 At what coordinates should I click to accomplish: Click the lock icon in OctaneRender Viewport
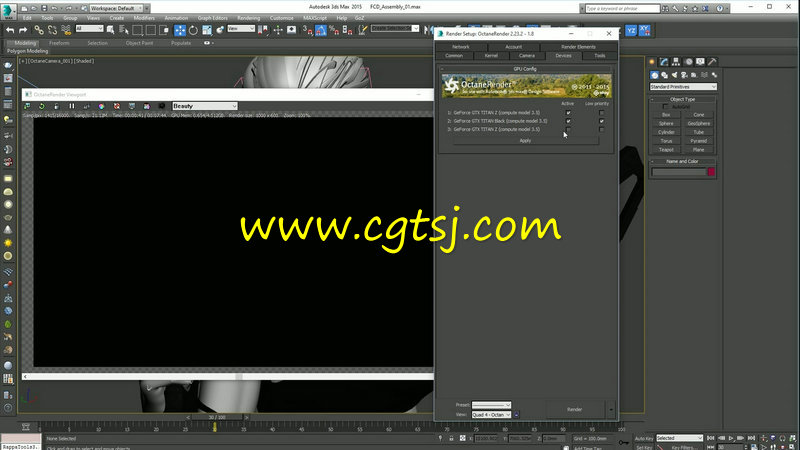pyautogui.click(x=57, y=106)
